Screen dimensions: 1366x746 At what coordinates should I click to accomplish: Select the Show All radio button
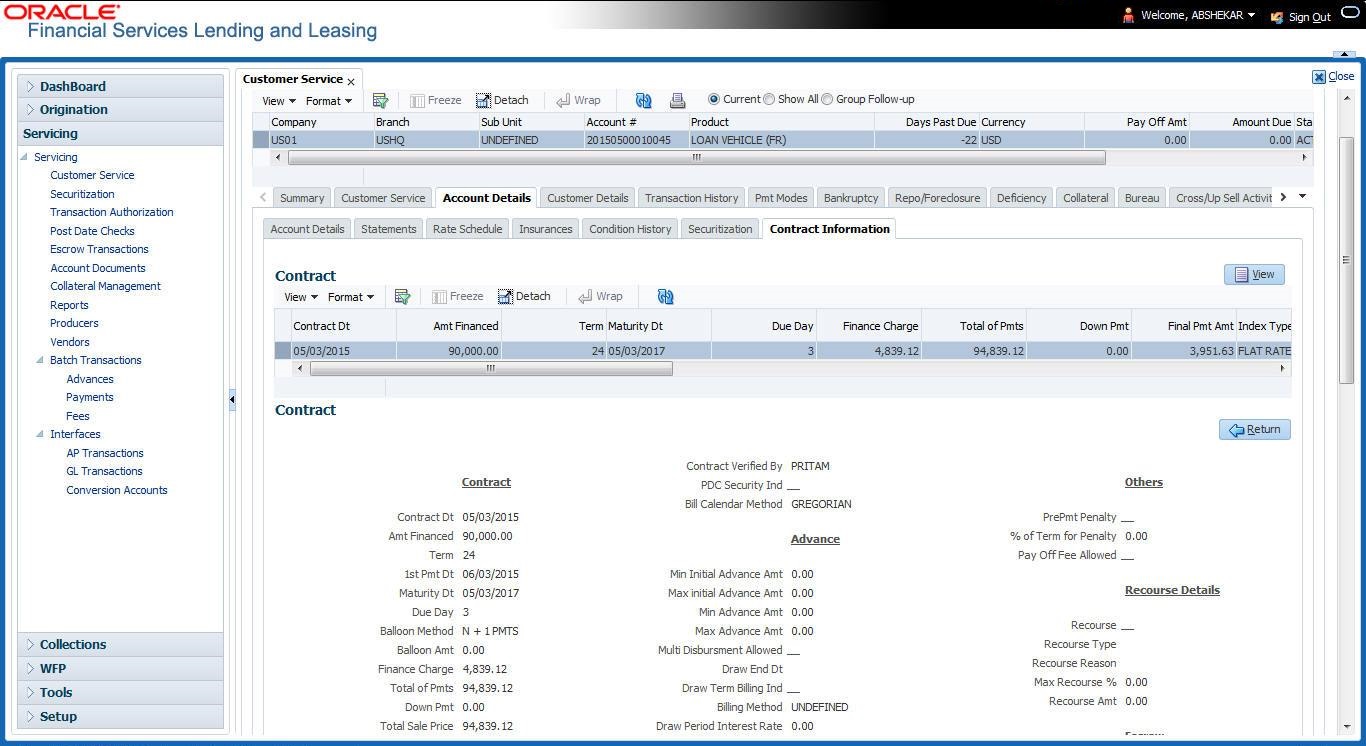click(x=769, y=99)
